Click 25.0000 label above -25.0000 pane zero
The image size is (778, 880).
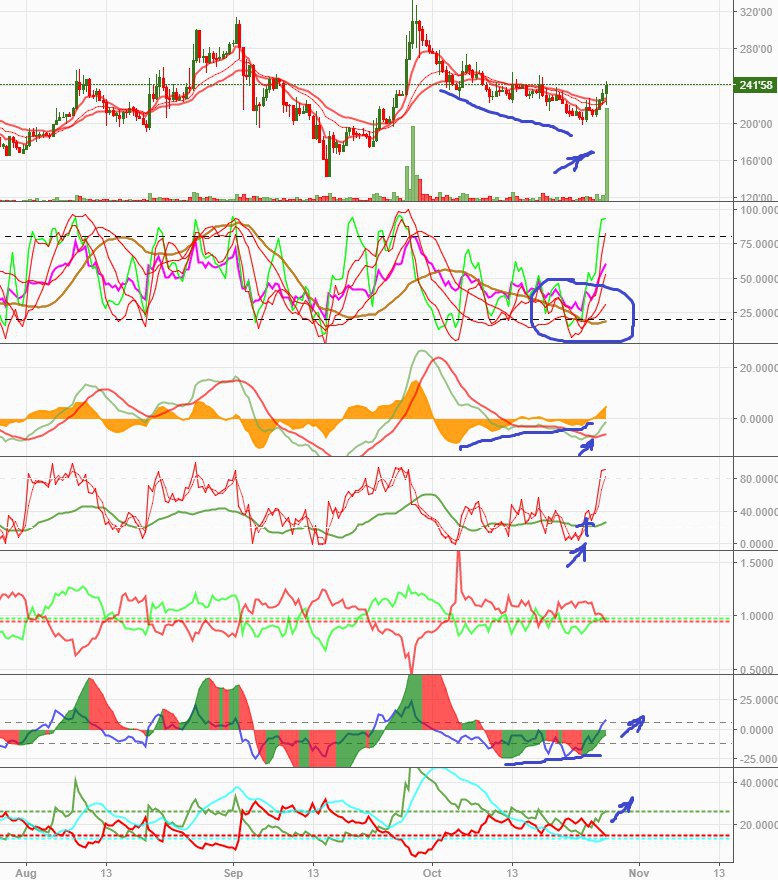(x=758, y=700)
